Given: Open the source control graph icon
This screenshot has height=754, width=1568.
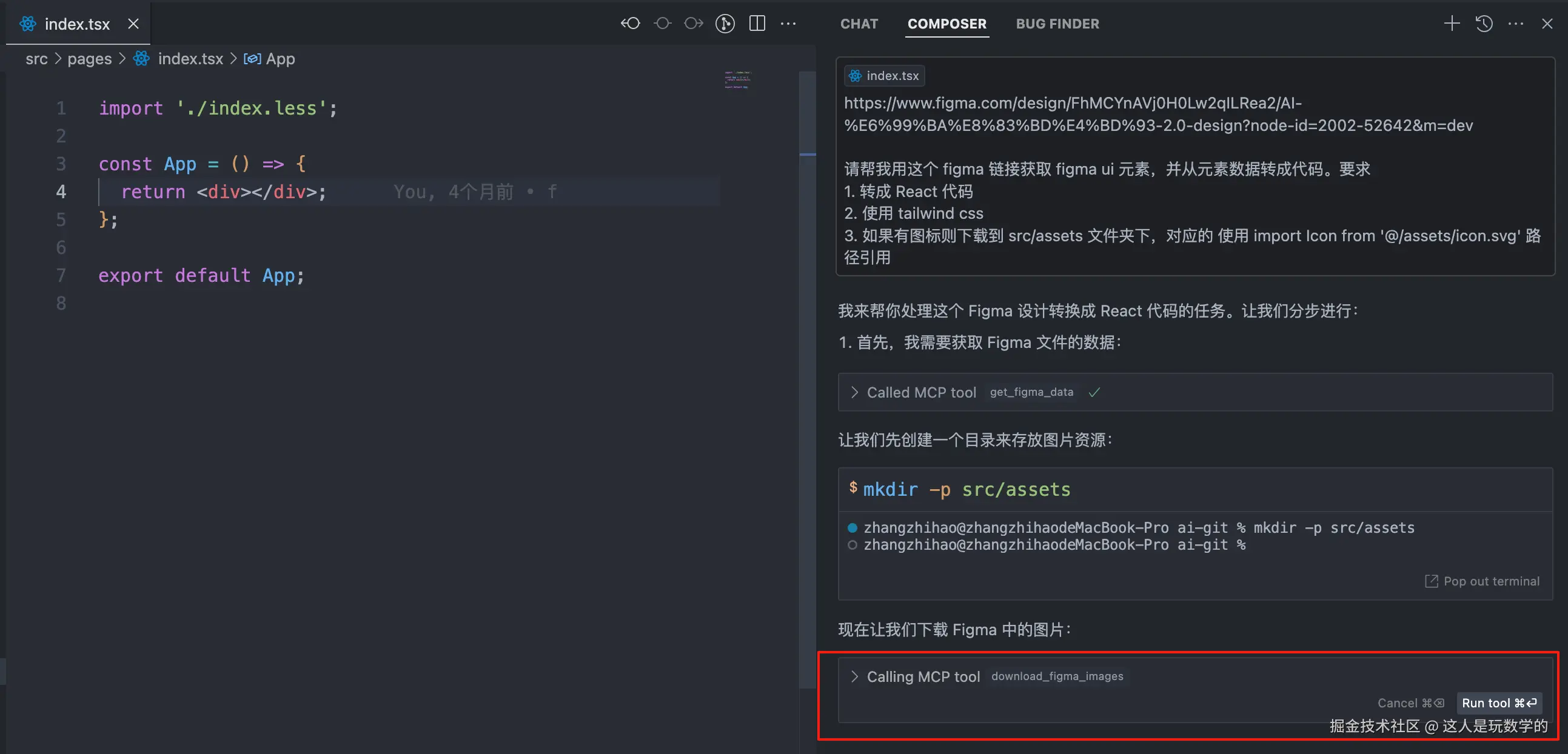Looking at the screenshot, I should [x=725, y=24].
